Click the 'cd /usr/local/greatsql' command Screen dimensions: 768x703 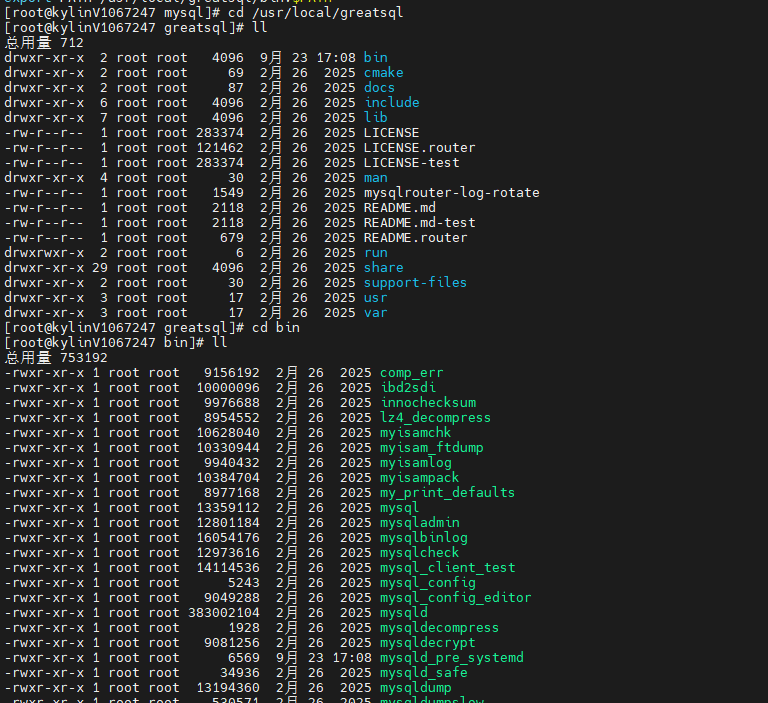click(315, 13)
